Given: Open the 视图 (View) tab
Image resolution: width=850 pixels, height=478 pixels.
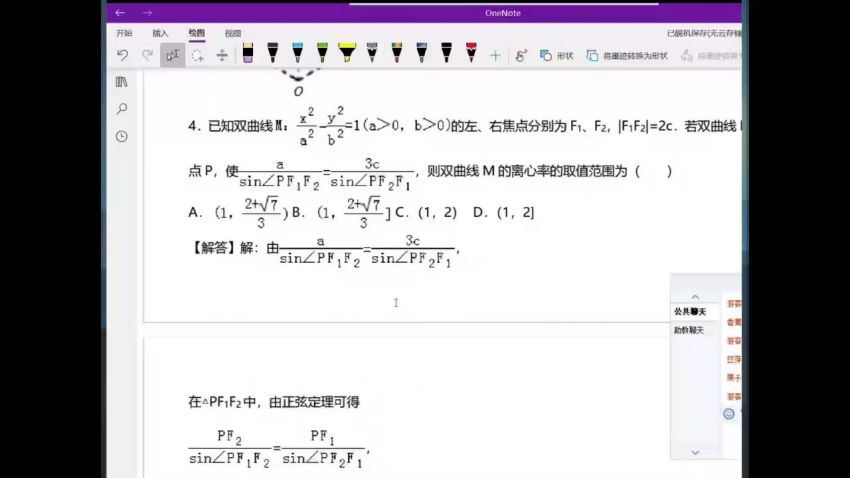Looking at the screenshot, I should tap(233, 33).
